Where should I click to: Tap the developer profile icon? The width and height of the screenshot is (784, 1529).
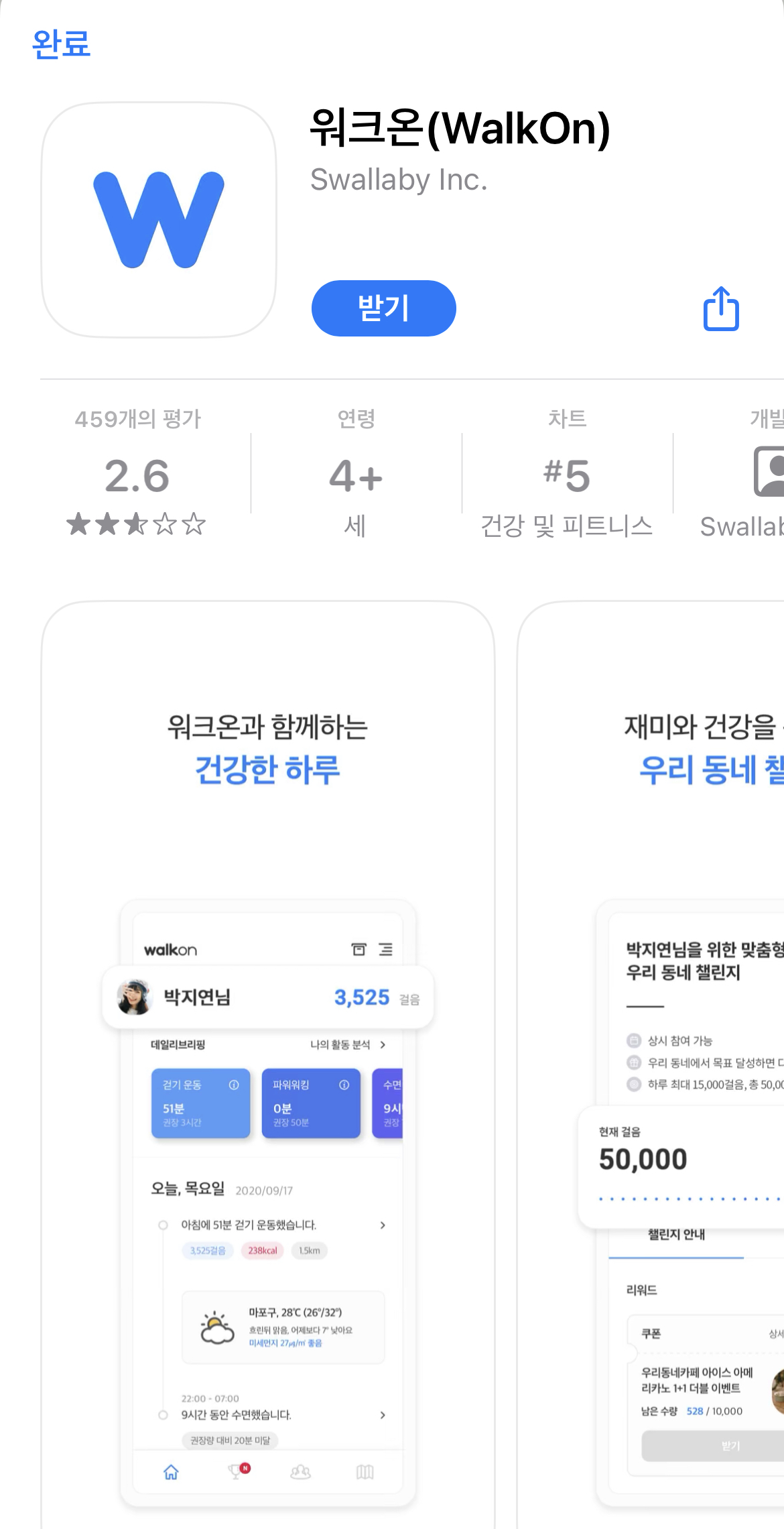771,471
